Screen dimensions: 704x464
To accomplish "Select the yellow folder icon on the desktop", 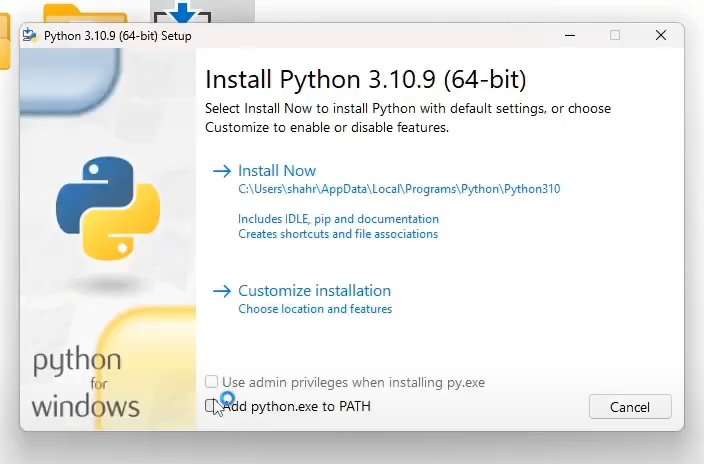I will tap(85, 12).
